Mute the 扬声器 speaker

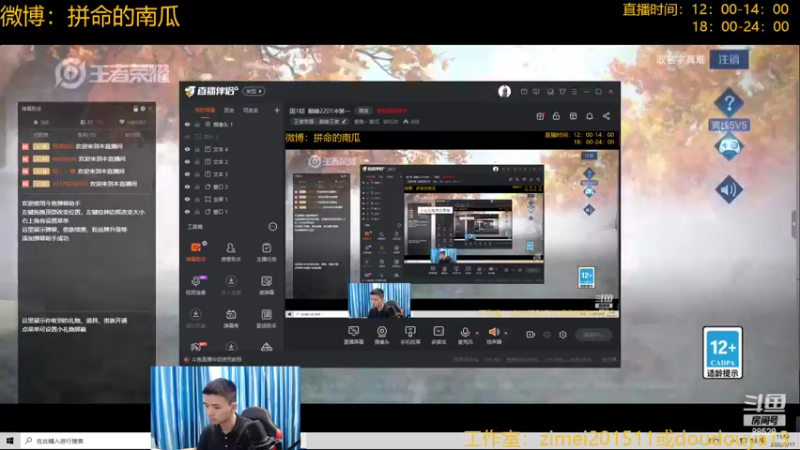pos(493,335)
